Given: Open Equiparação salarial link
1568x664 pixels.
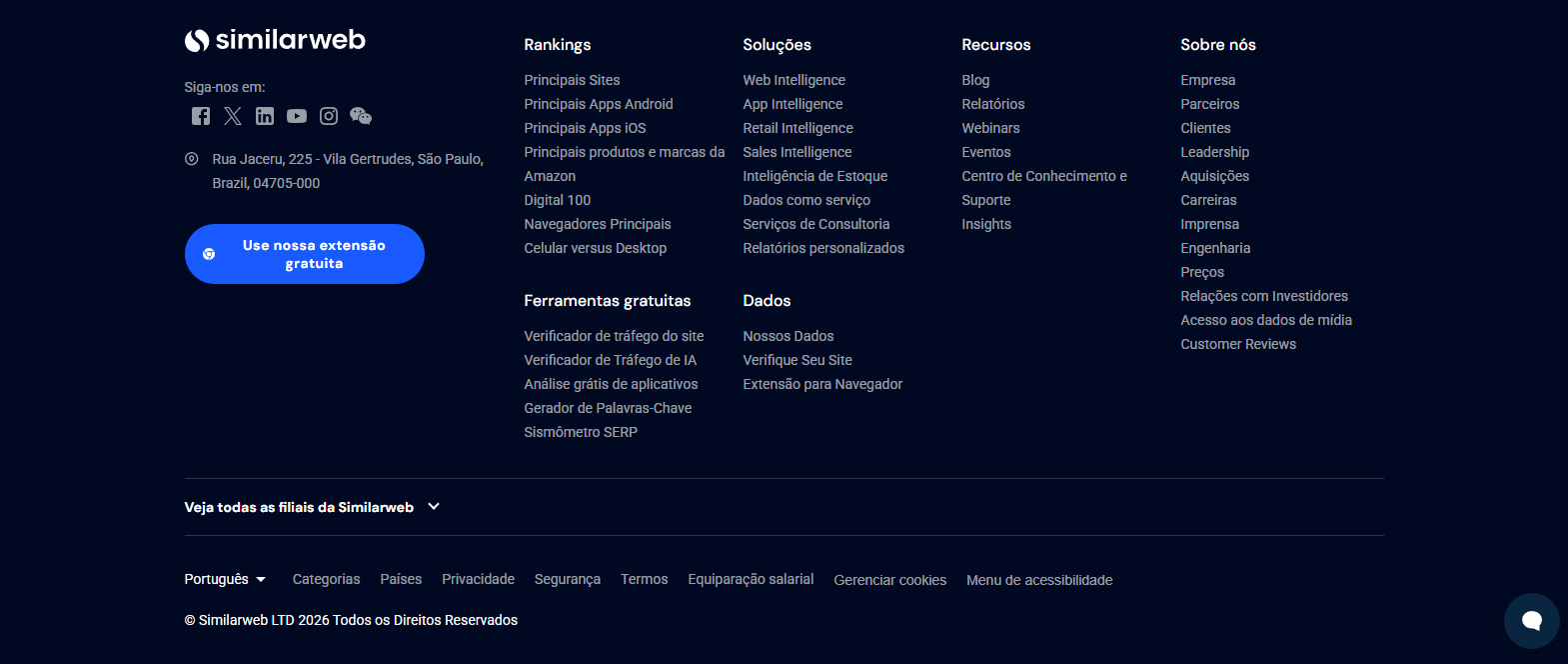Looking at the screenshot, I should 751,579.
